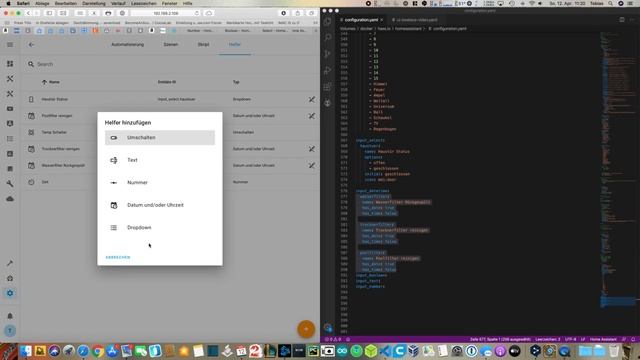Cancel dialog with Abbrechen link

coord(118,257)
